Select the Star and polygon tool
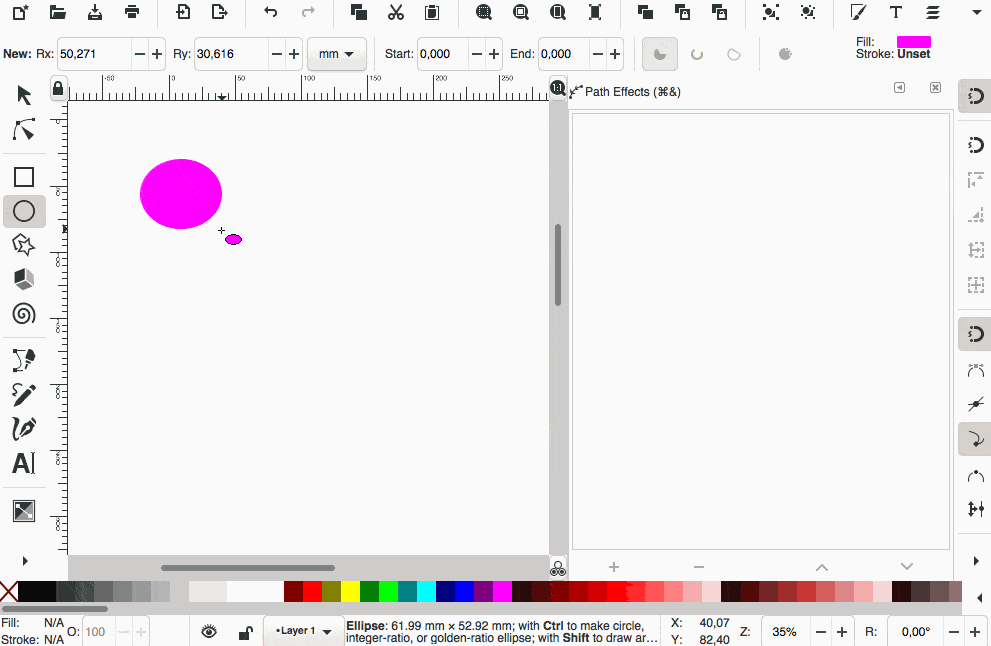 coord(24,245)
